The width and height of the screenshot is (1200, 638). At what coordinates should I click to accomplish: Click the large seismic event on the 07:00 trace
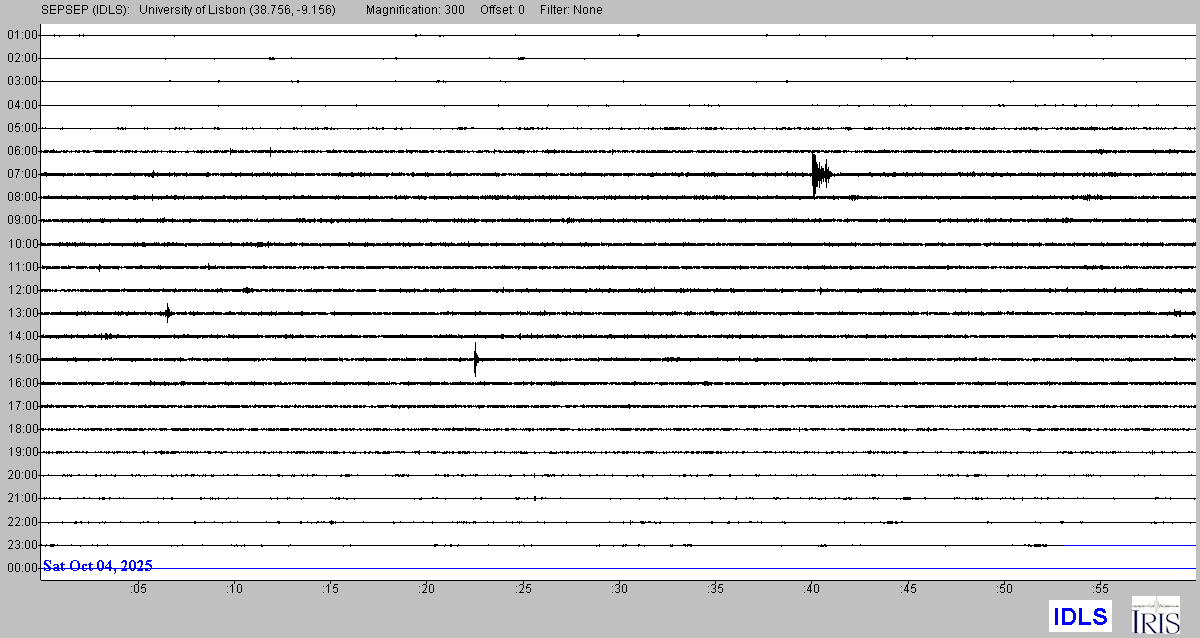819,175
